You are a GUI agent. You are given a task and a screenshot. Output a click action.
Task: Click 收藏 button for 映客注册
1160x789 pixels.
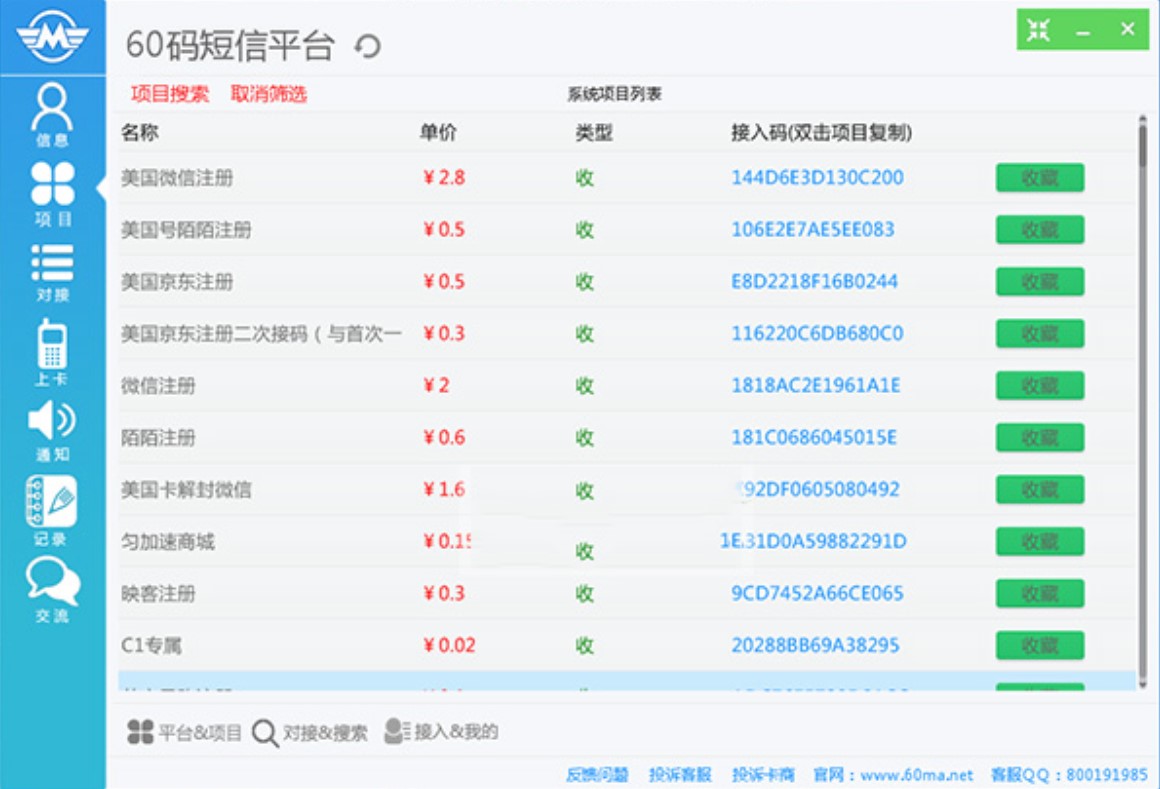(x=1039, y=594)
